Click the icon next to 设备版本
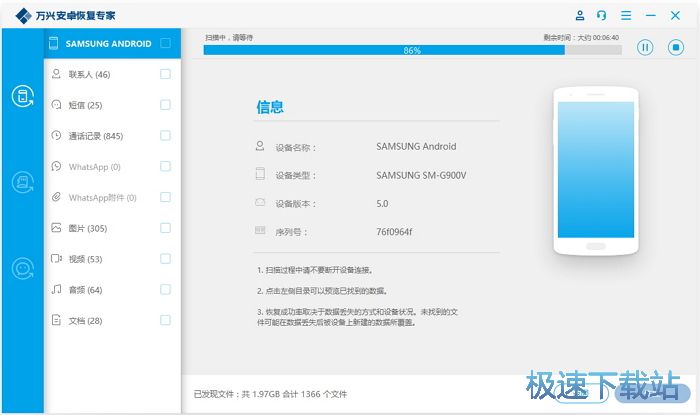 [260, 203]
